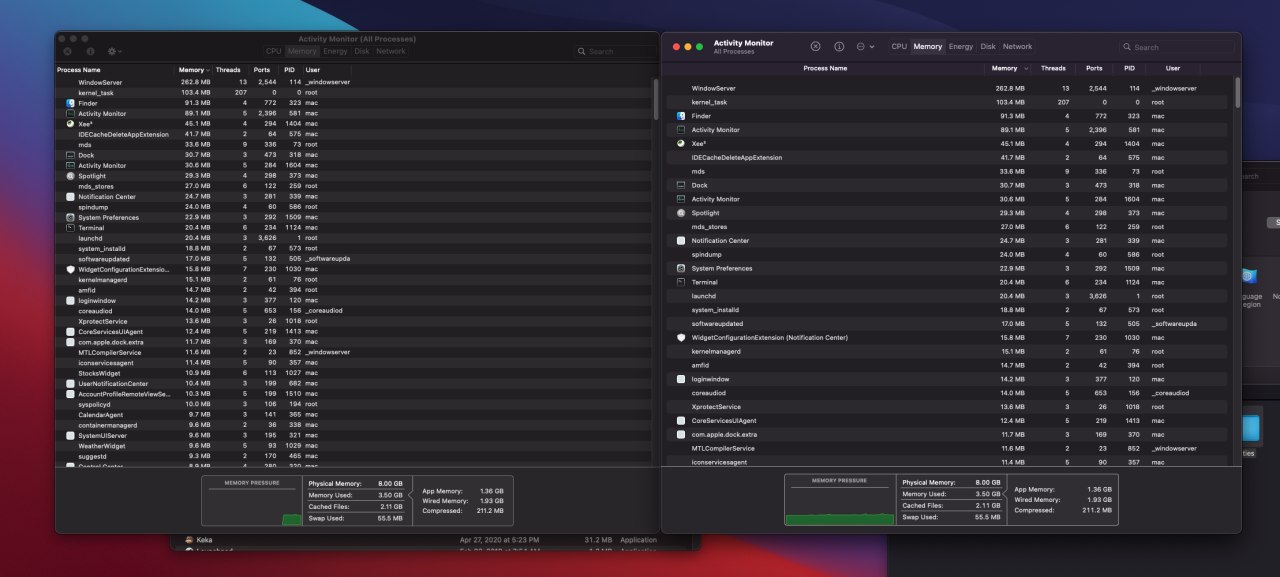The height and width of the screenshot is (577, 1280).
Task: Click UserNotificationCenter icon in background window
Action: pos(70,384)
